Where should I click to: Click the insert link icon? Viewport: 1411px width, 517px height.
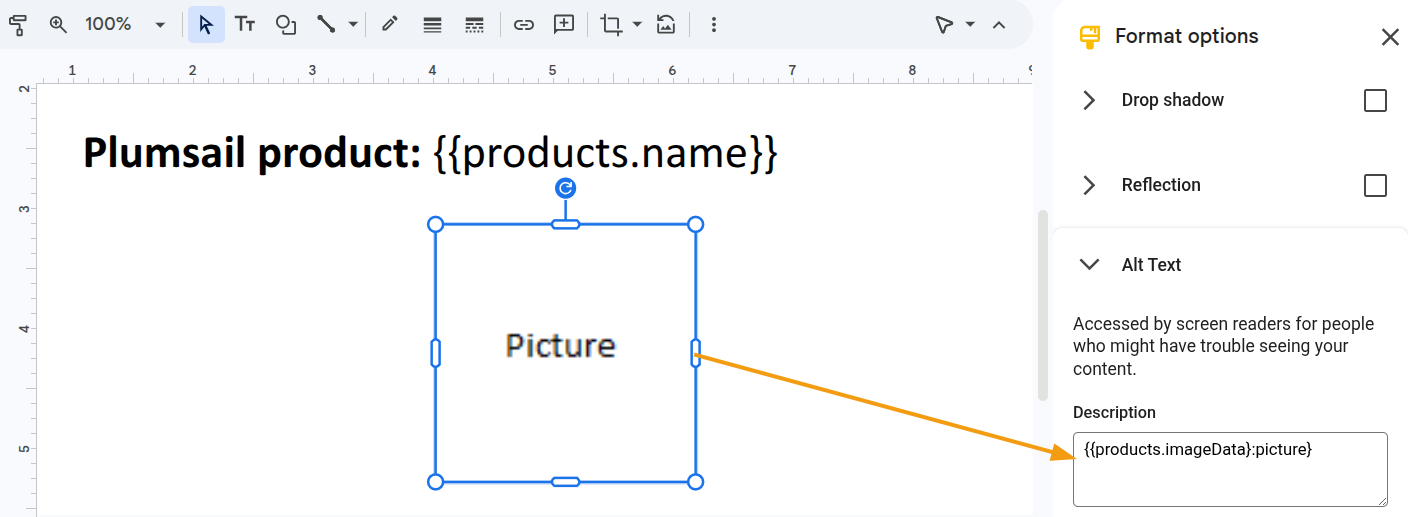[523, 25]
